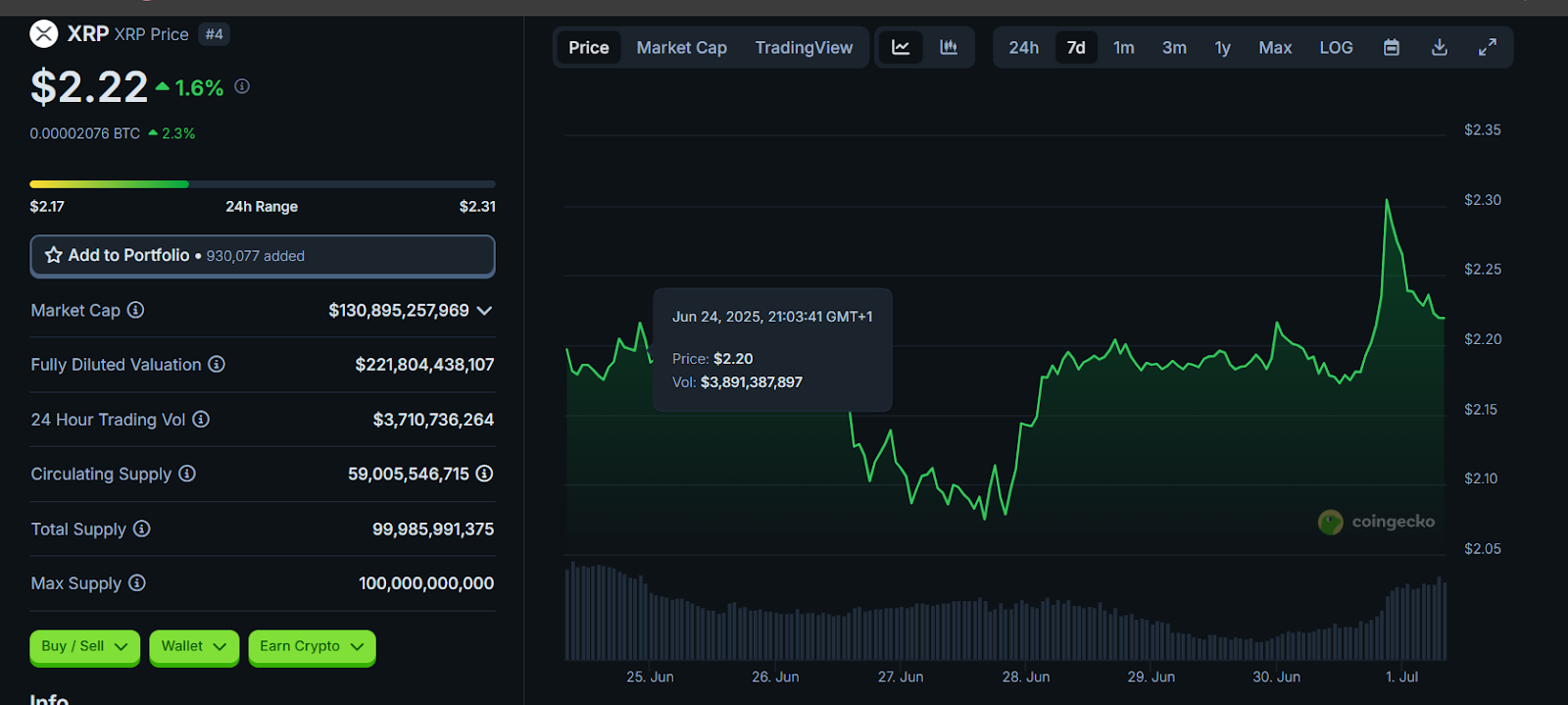
Task: Toggle the LOG scale on the chart
Action: click(1336, 47)
